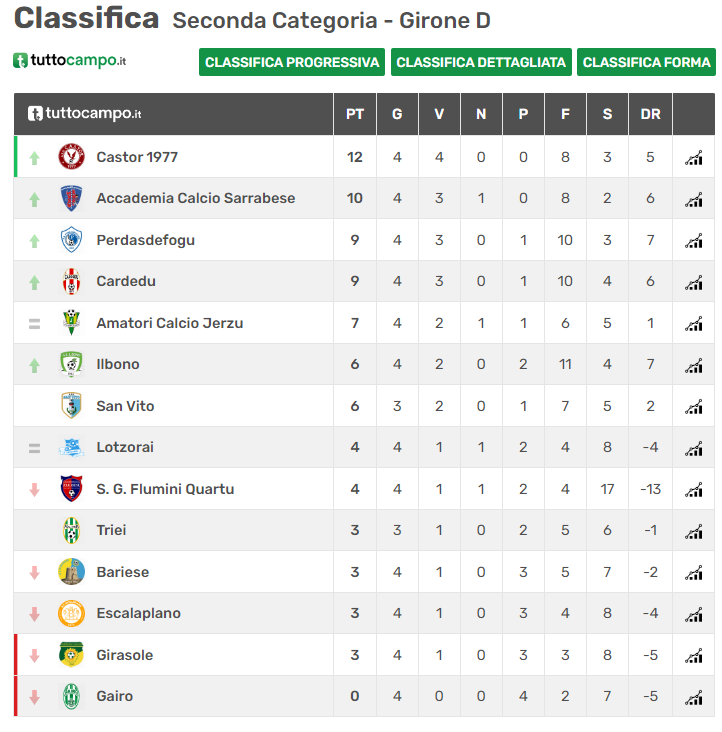Open the trend chart icon for Ilbono
Screen dimensions: 722x732
coord(694,365)
